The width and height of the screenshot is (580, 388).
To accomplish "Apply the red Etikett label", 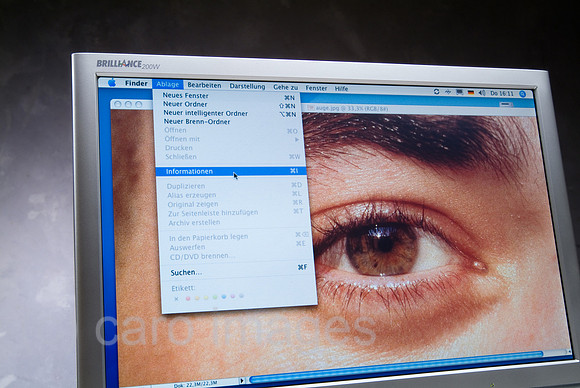I will click(x=188, y=298).
